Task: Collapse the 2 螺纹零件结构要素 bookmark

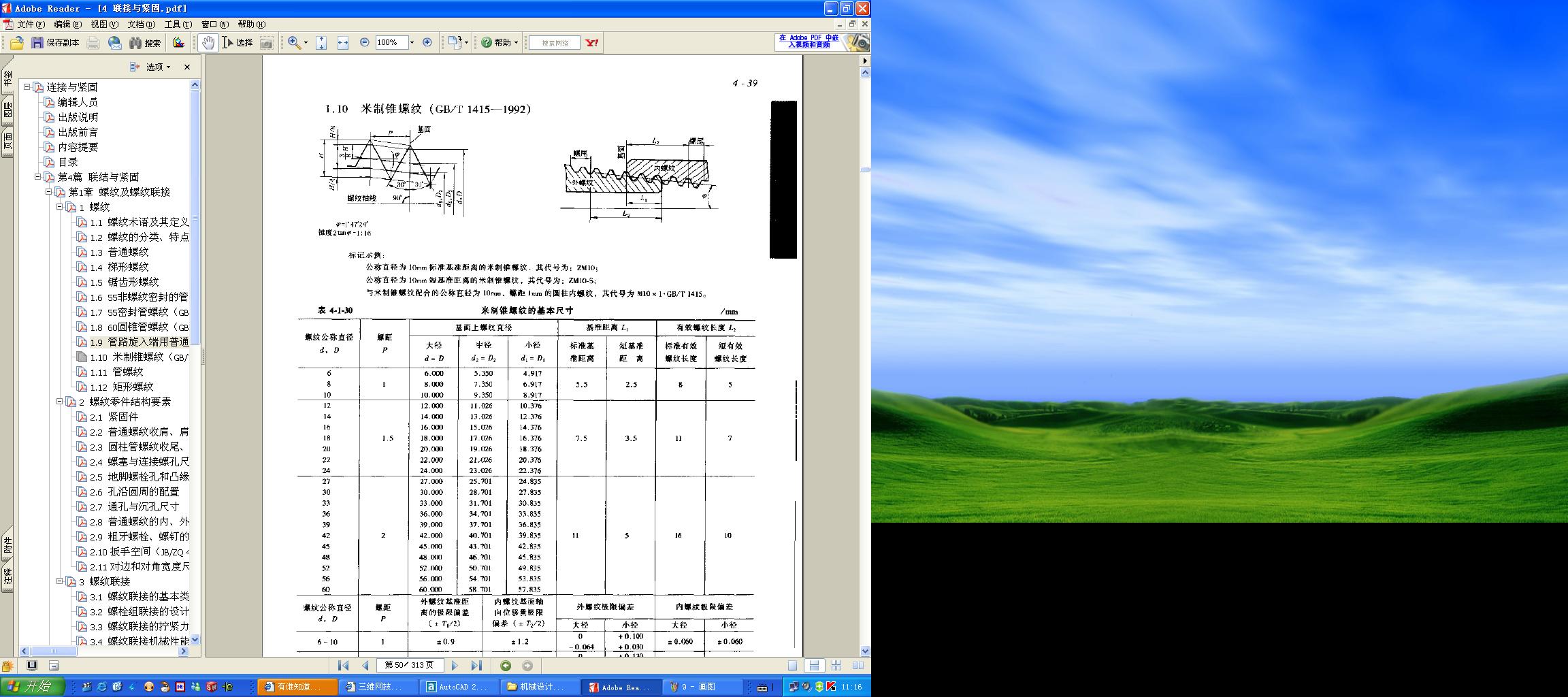Action: 60,402
